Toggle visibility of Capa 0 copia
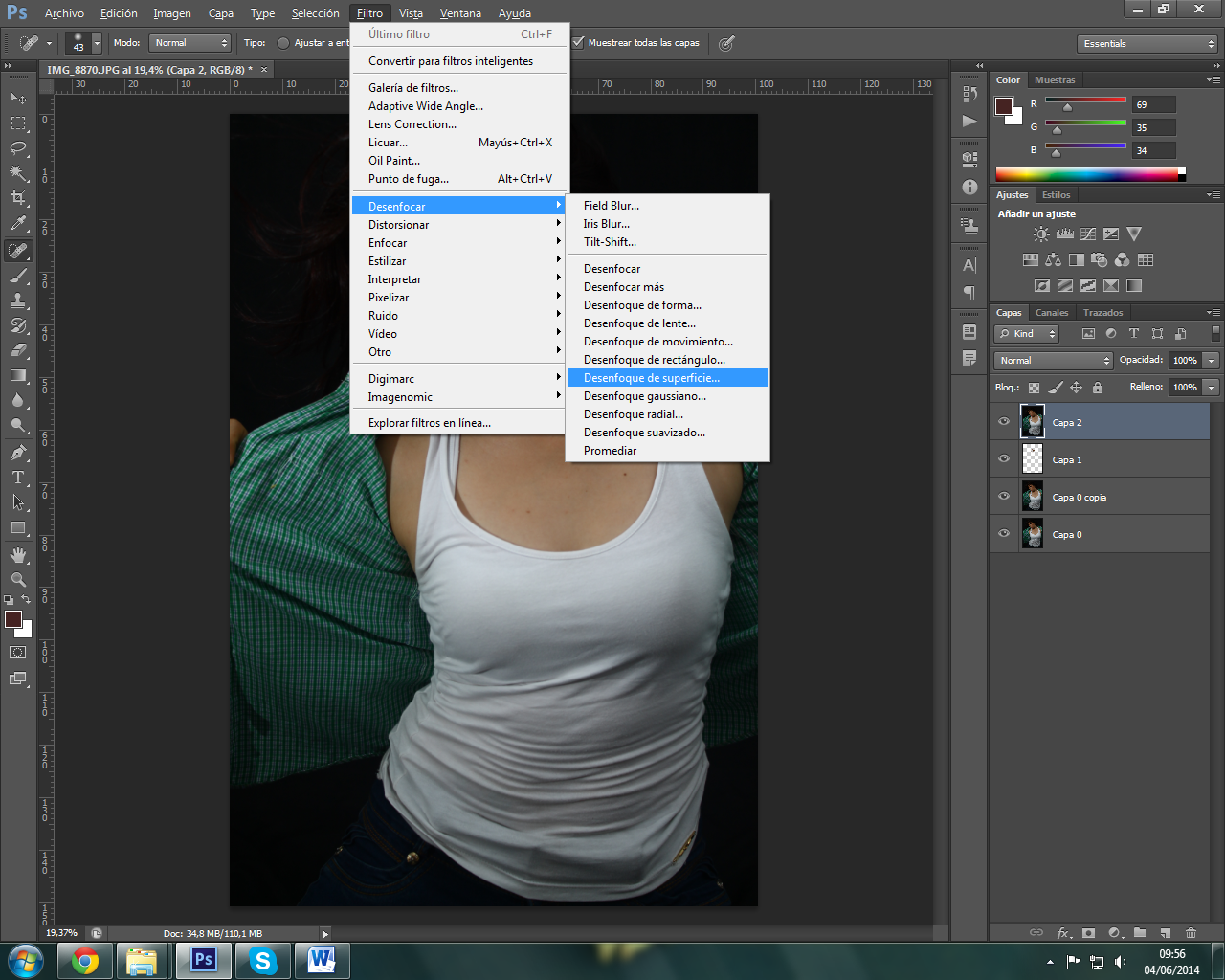 point(1003,497)
